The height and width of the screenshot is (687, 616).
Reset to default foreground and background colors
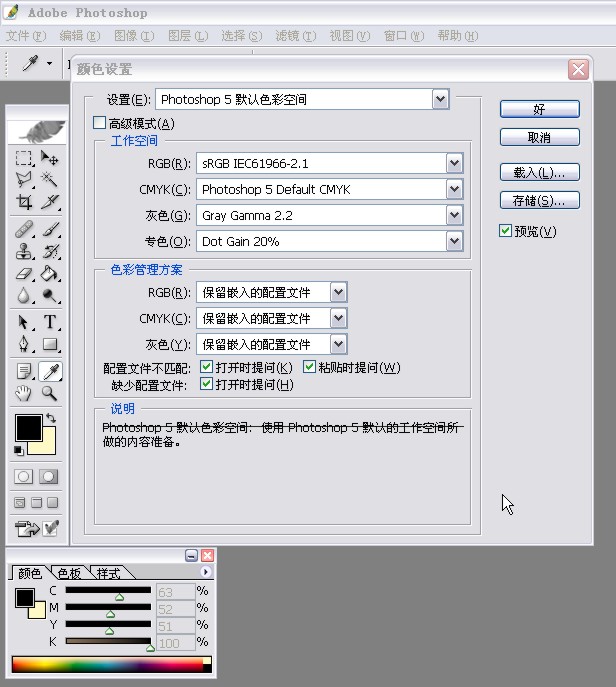18,450
